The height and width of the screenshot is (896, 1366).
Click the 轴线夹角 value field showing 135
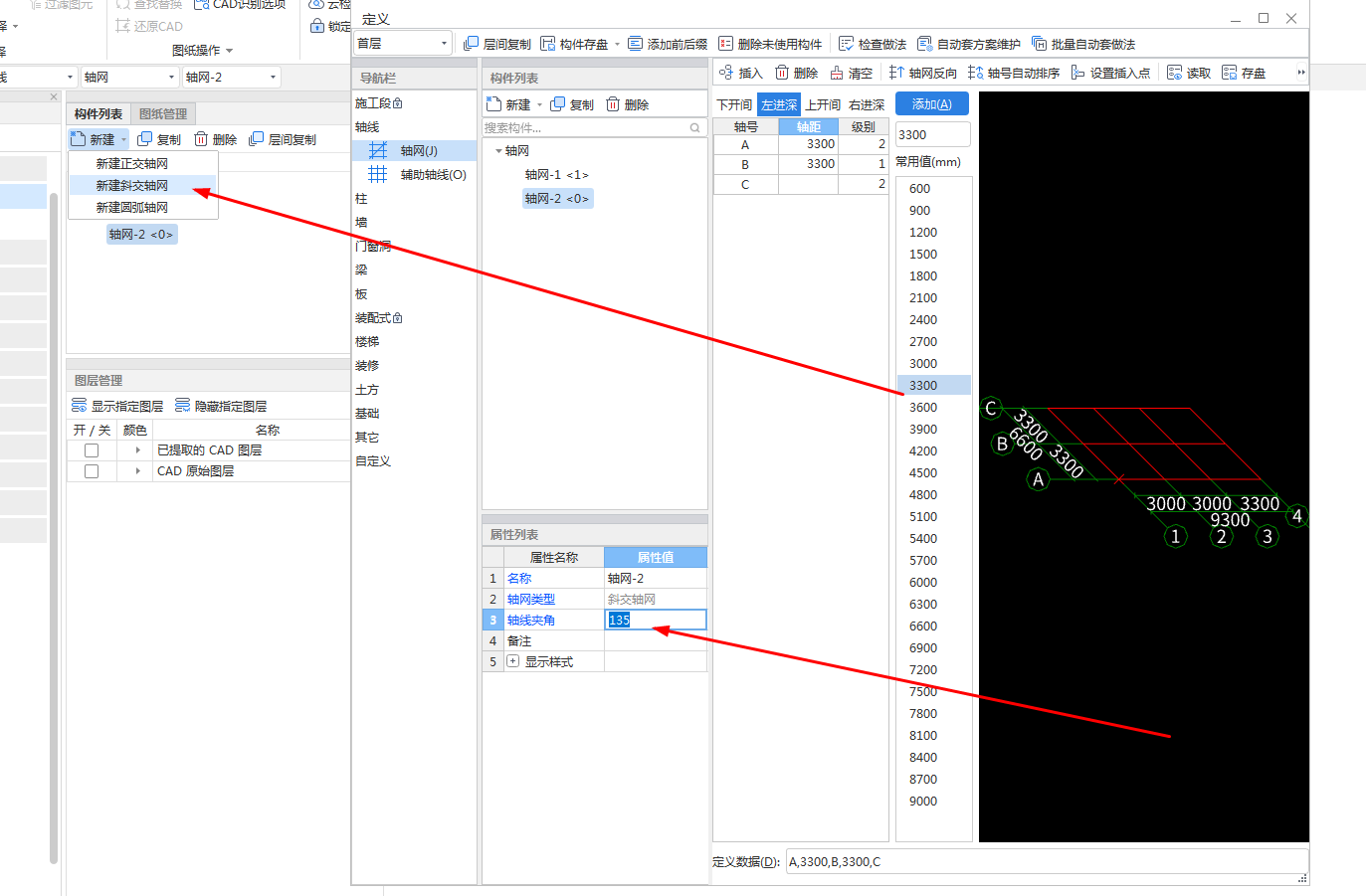656,620
